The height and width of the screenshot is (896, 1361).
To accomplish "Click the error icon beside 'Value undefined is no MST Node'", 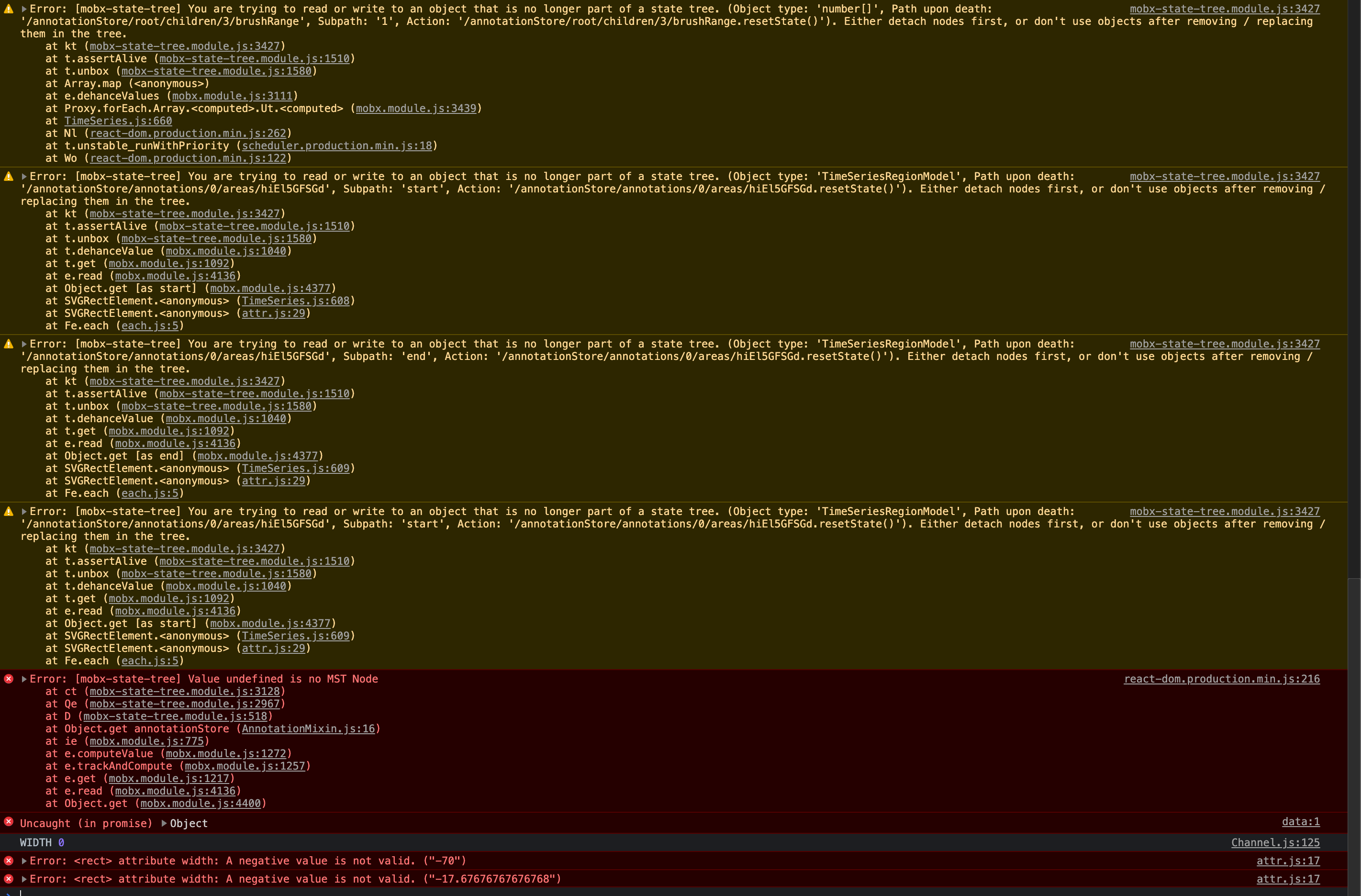I will [x=8, y=679].
